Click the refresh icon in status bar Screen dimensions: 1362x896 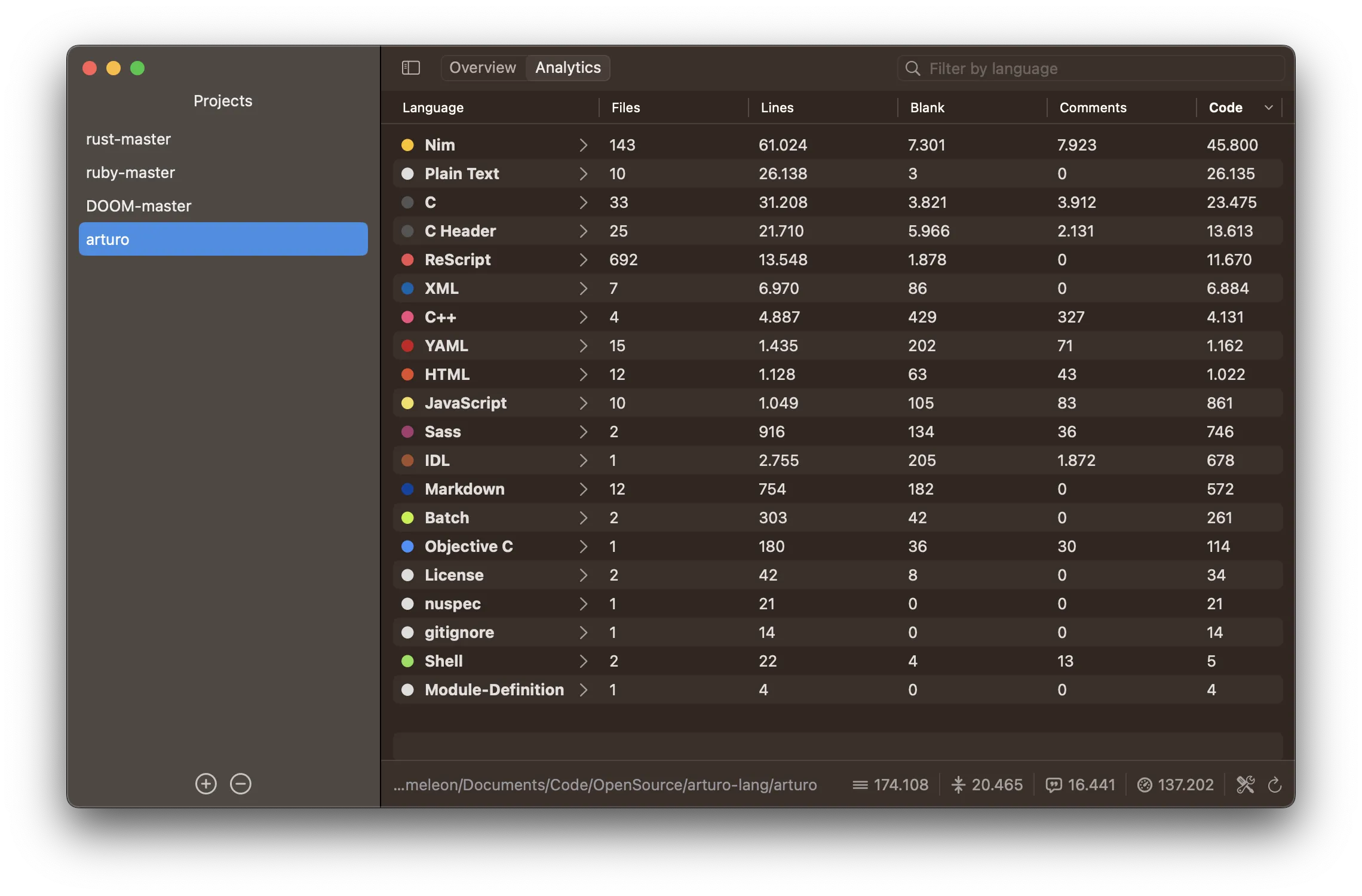[x=1274, y=784]
